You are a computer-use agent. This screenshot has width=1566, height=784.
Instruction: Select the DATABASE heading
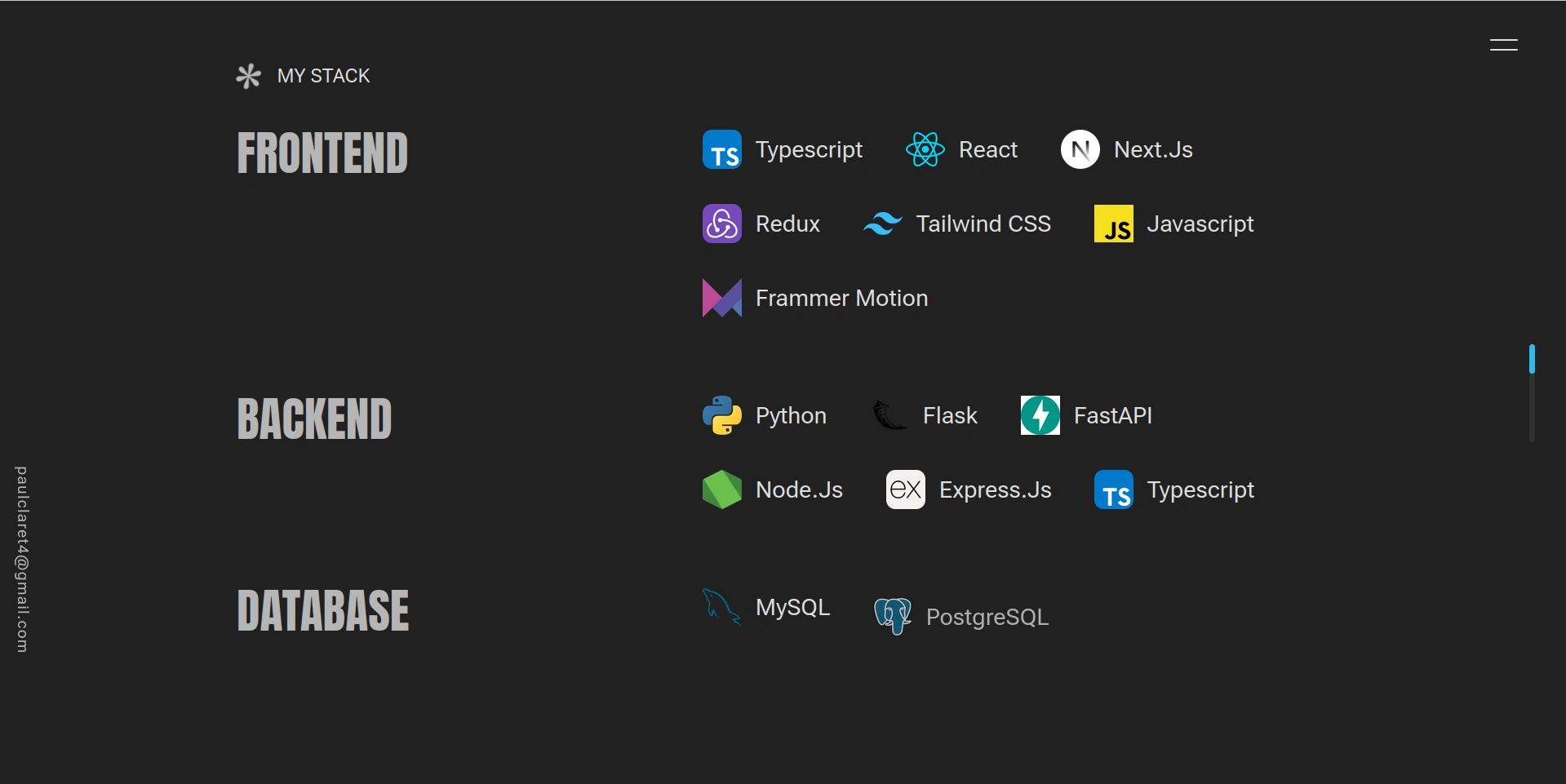[323, 610]
